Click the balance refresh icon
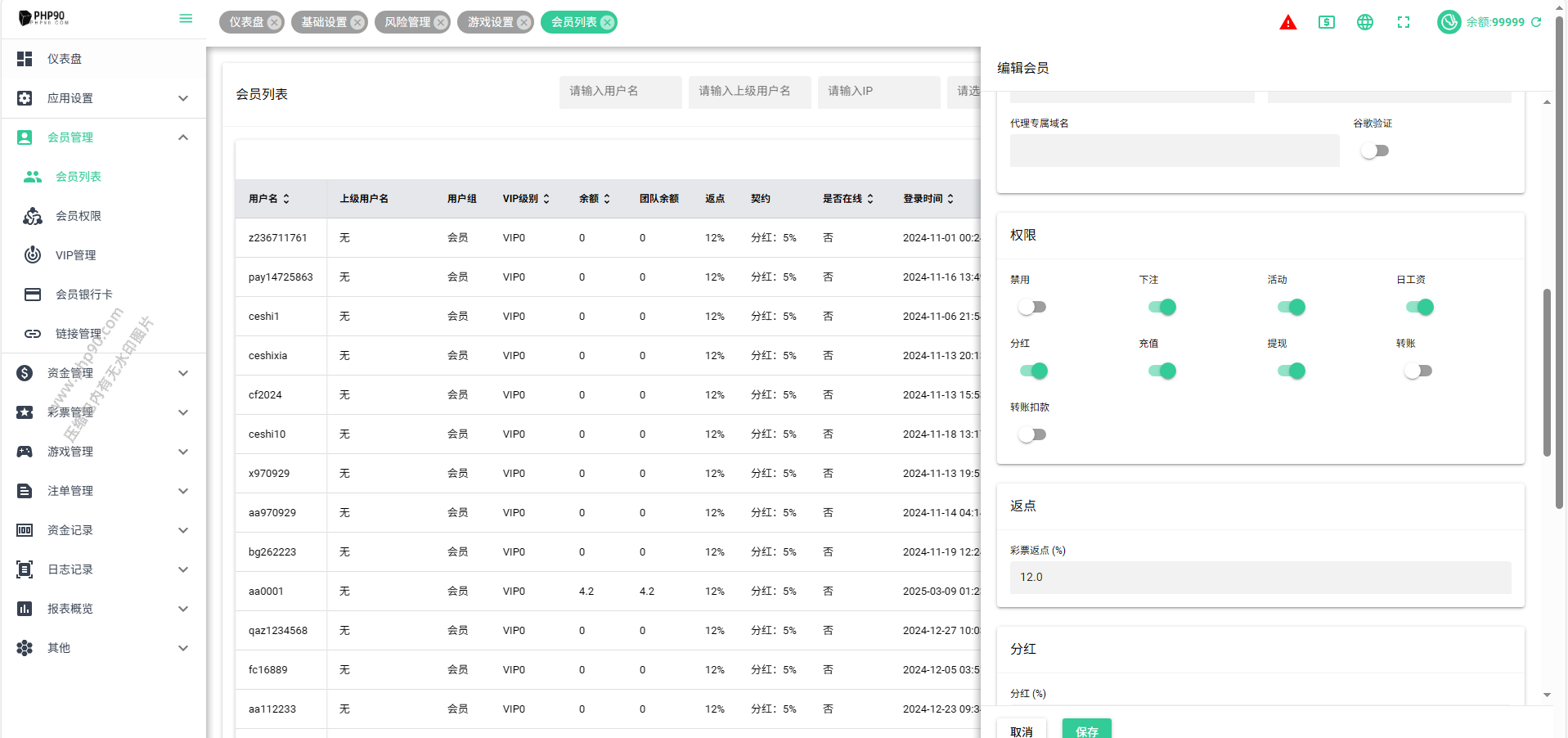1568x738 pixels. (1536, 22)
